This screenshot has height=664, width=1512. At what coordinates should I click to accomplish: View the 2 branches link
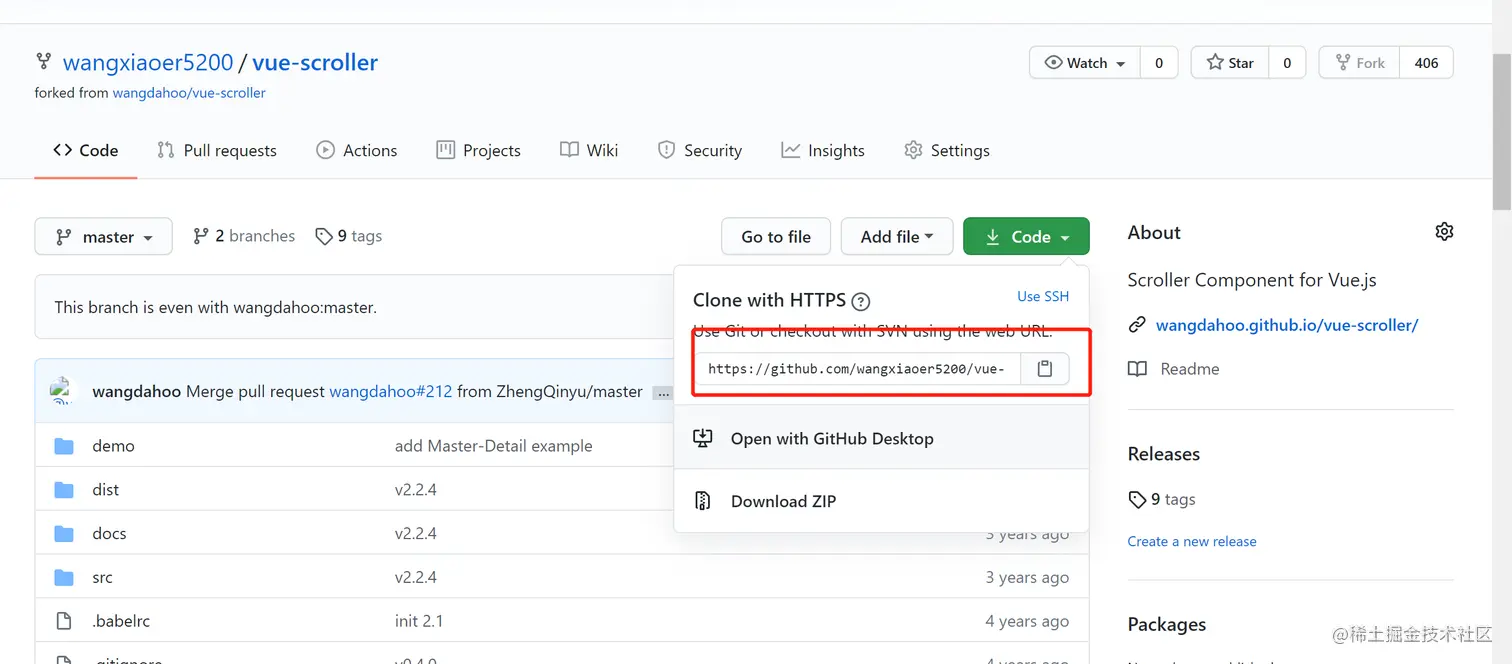point(244,237)
